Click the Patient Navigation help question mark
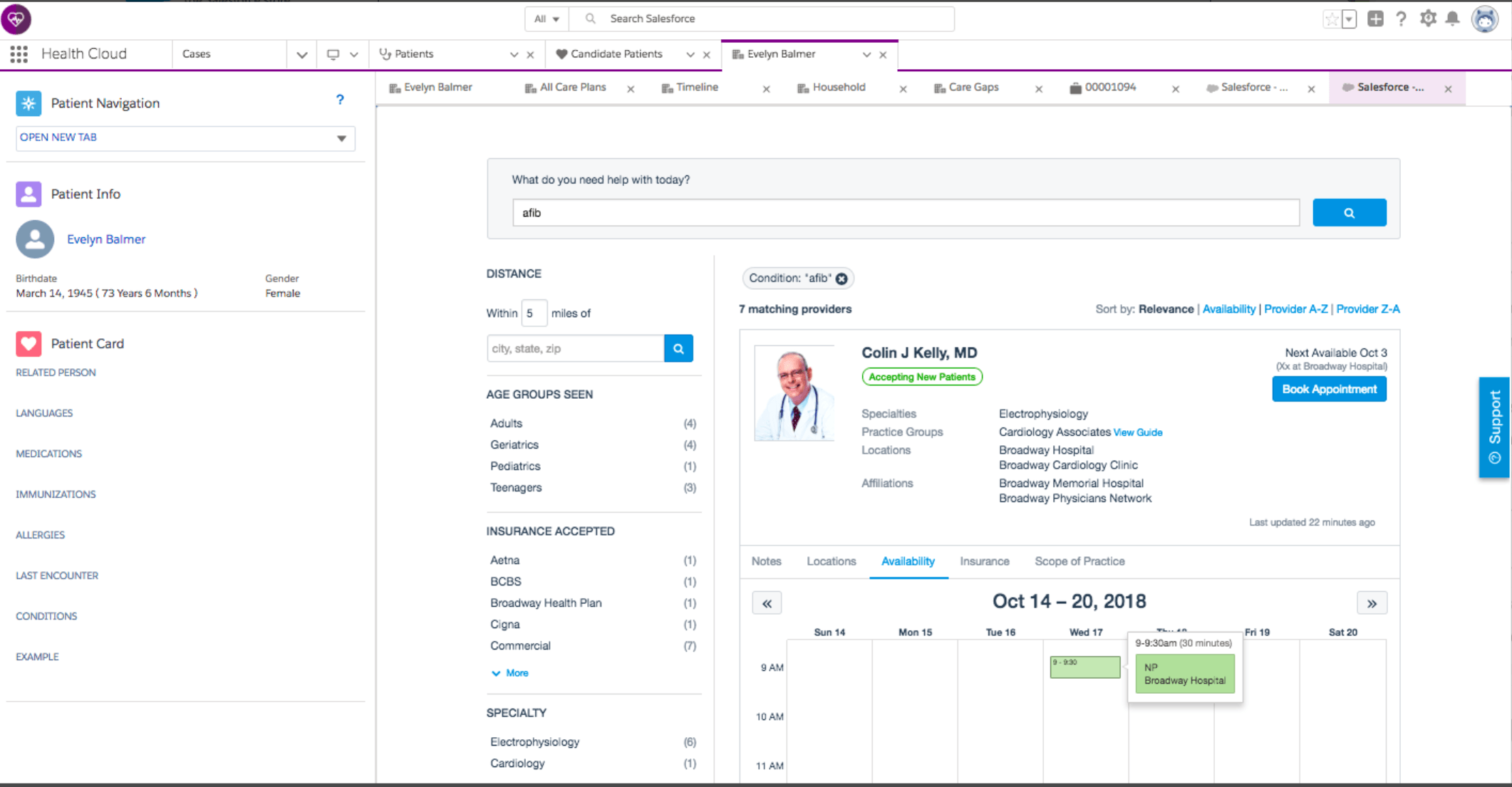The width and height of the screenshot is (1512, 787). [340, 100]
